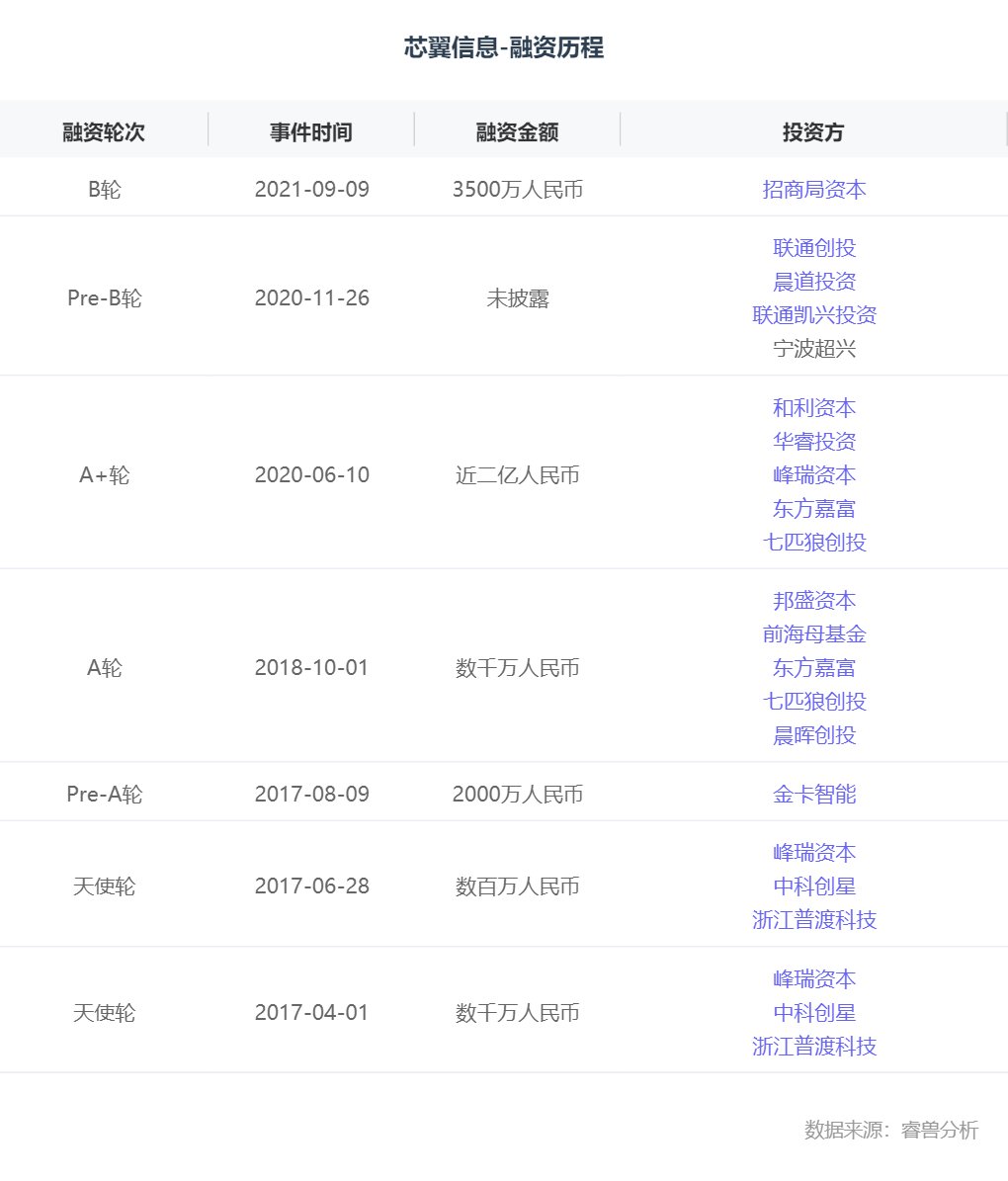Open 中科创星 in the 2017-04-01 row
1008x1181 pixels.
[813, 1012]
